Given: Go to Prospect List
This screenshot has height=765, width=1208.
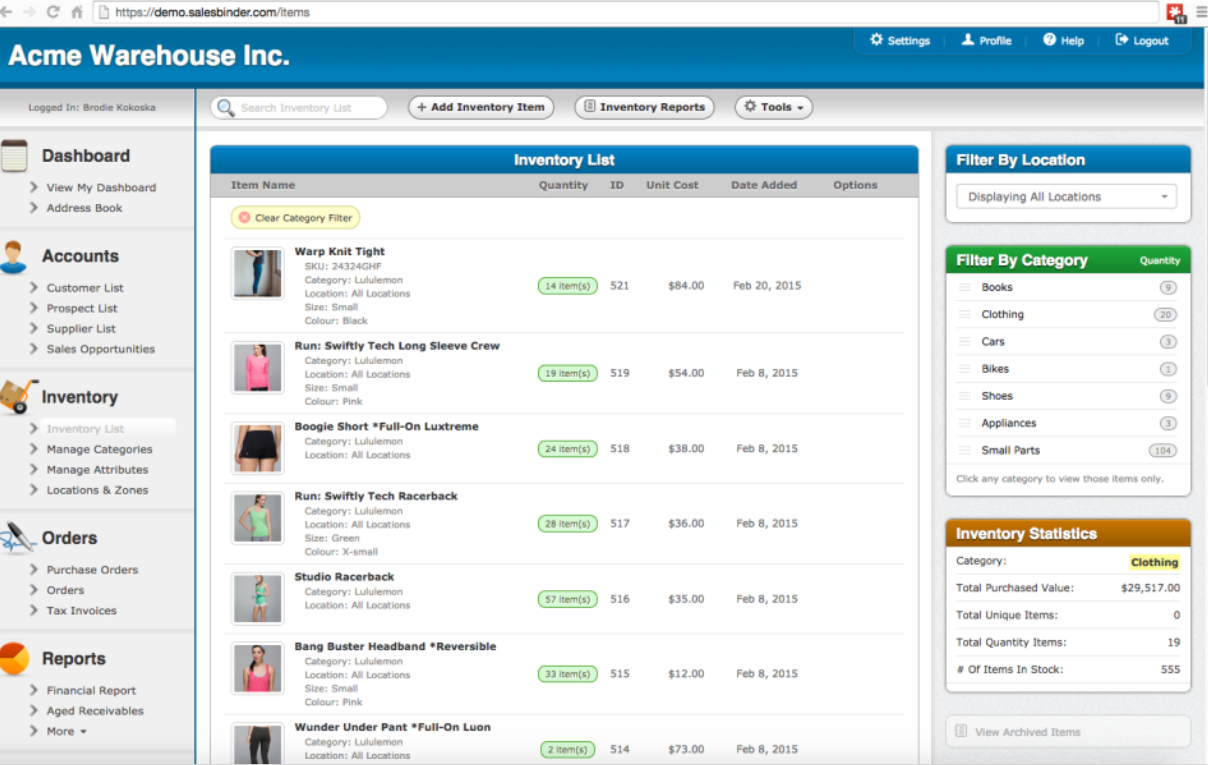Looking at the screenshot, I should point(82,308).
